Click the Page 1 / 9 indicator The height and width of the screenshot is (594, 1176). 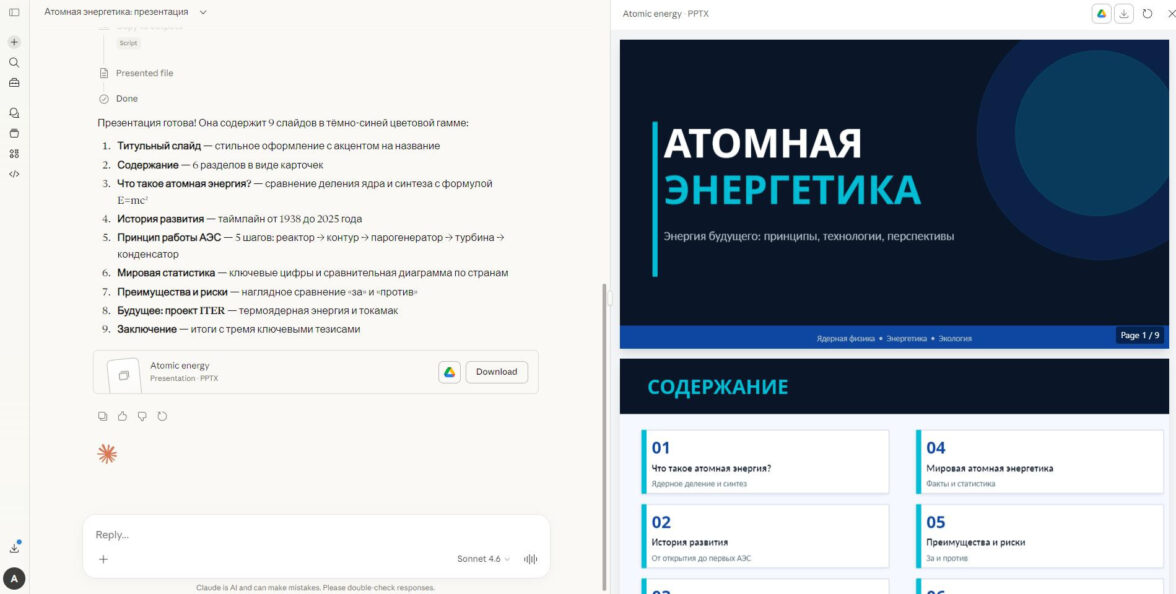1139,335
